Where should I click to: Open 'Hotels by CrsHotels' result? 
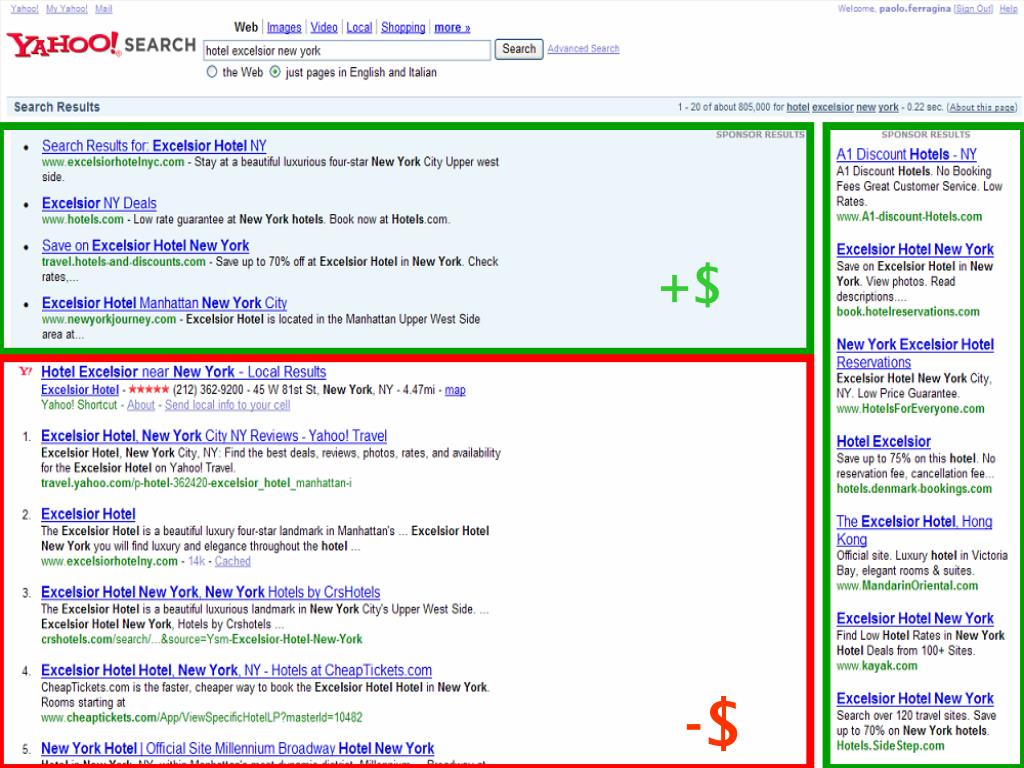point(210,592)
